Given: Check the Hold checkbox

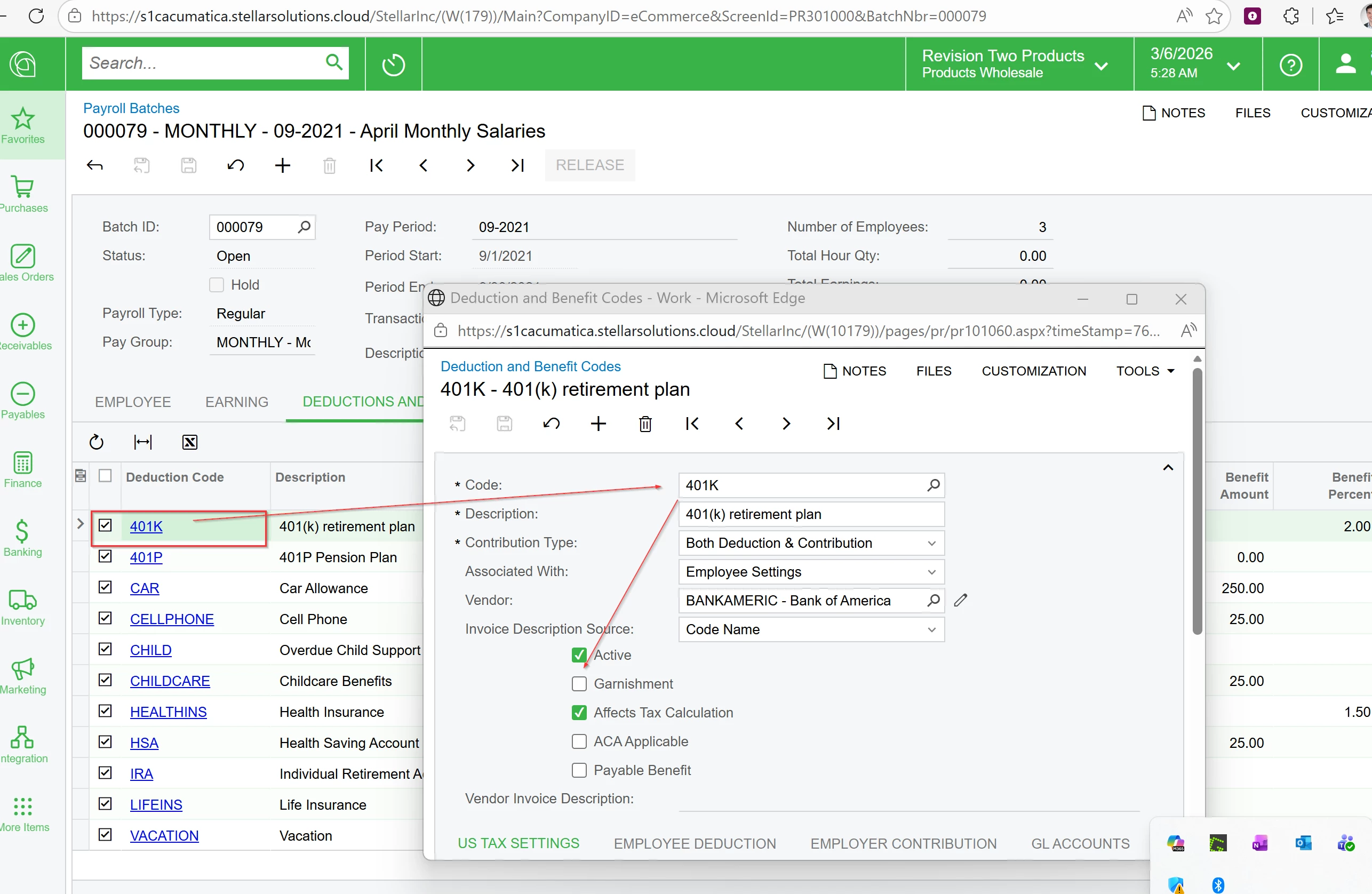Looking at the screenshot, I should pos(217,285).
